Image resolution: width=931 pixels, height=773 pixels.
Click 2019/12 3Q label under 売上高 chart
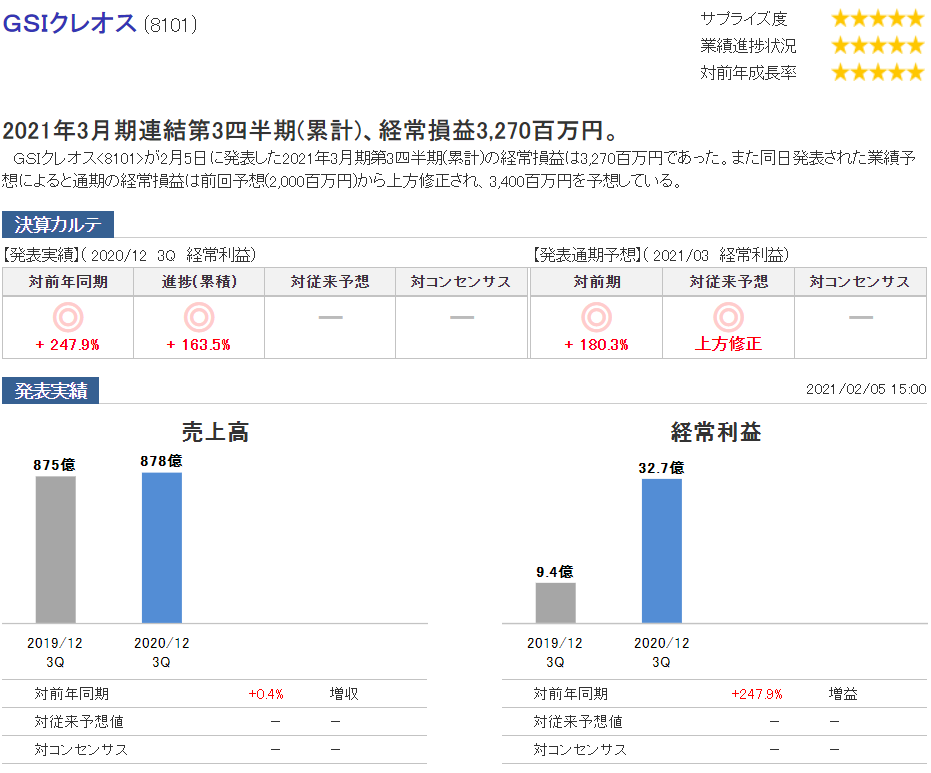[x=55, y=652]
